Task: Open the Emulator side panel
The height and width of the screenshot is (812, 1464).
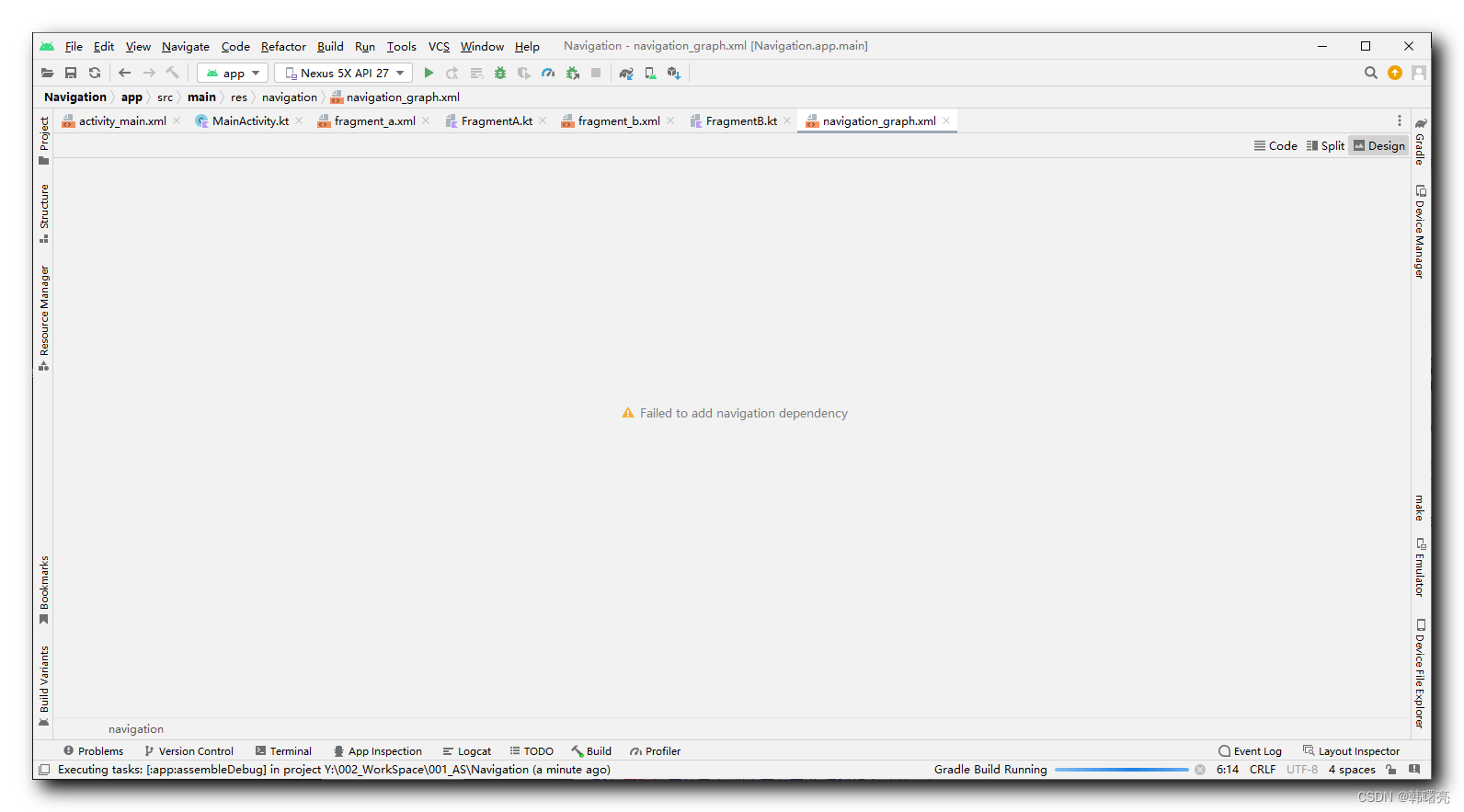Action: (1421, 567)
